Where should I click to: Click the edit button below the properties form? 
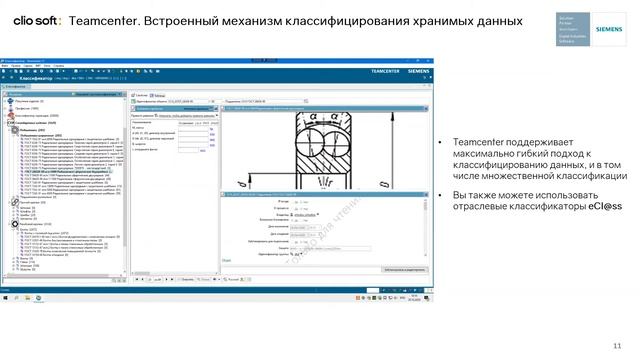click(405, 269)
